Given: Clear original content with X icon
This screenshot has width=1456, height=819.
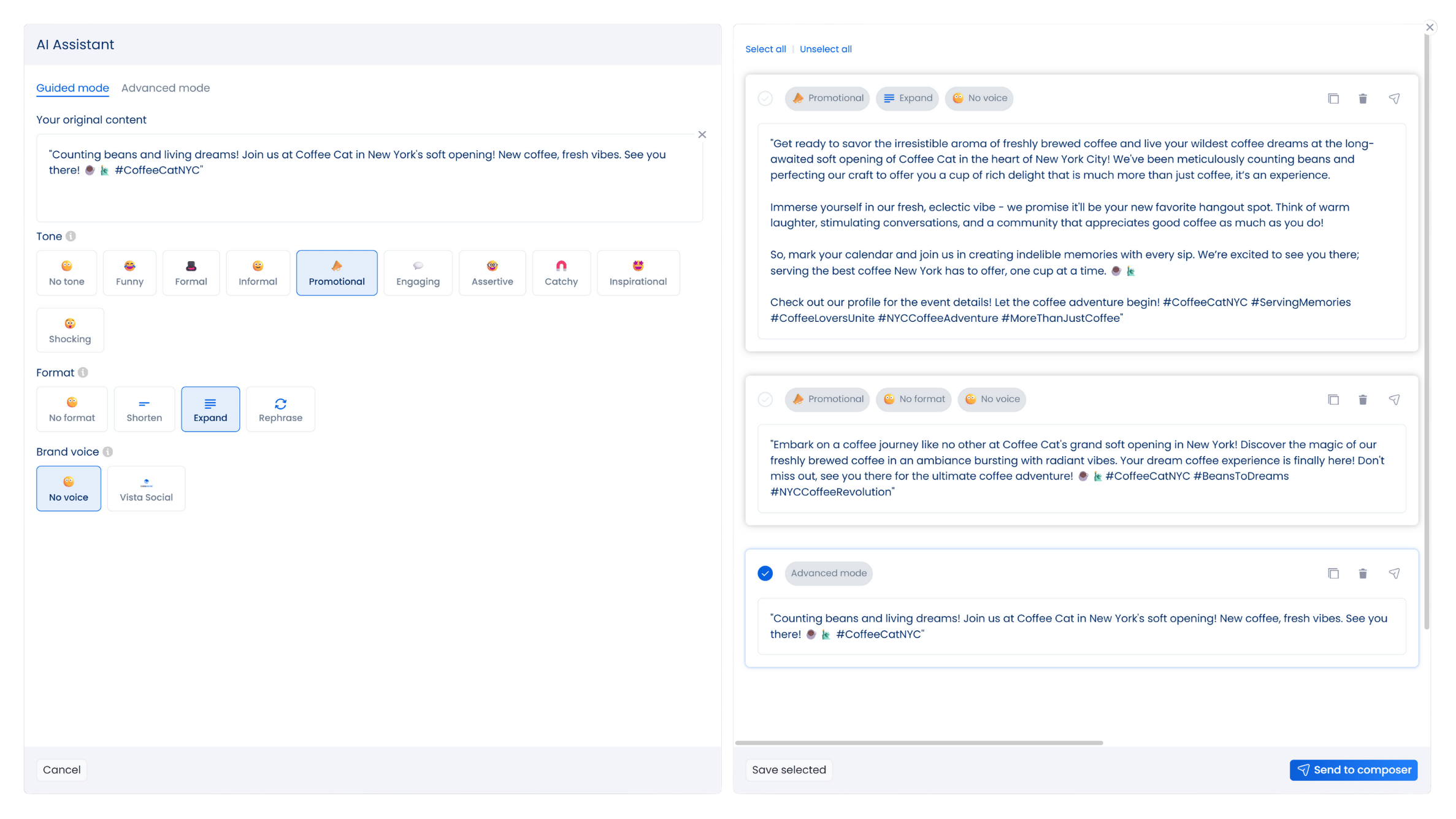Looking at the screenshot, I should [x=702, y=134].
